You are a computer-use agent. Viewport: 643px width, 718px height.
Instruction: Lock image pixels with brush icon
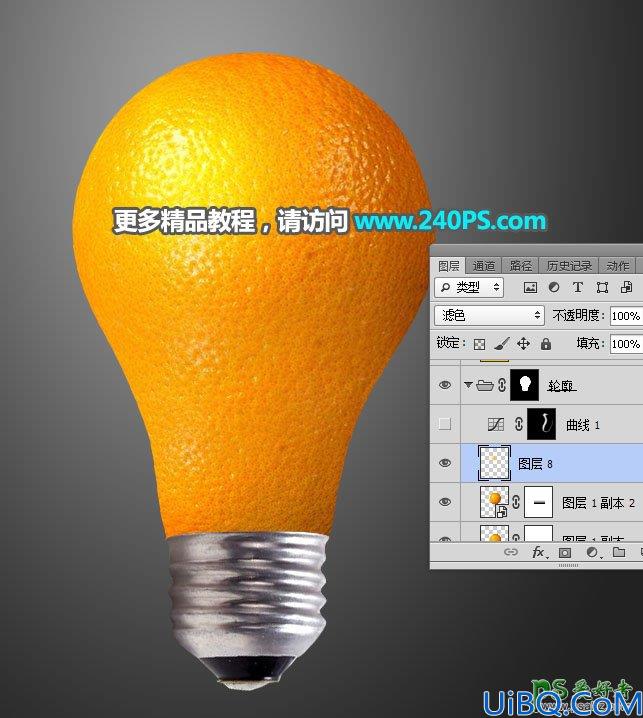[x=501, y=344]
